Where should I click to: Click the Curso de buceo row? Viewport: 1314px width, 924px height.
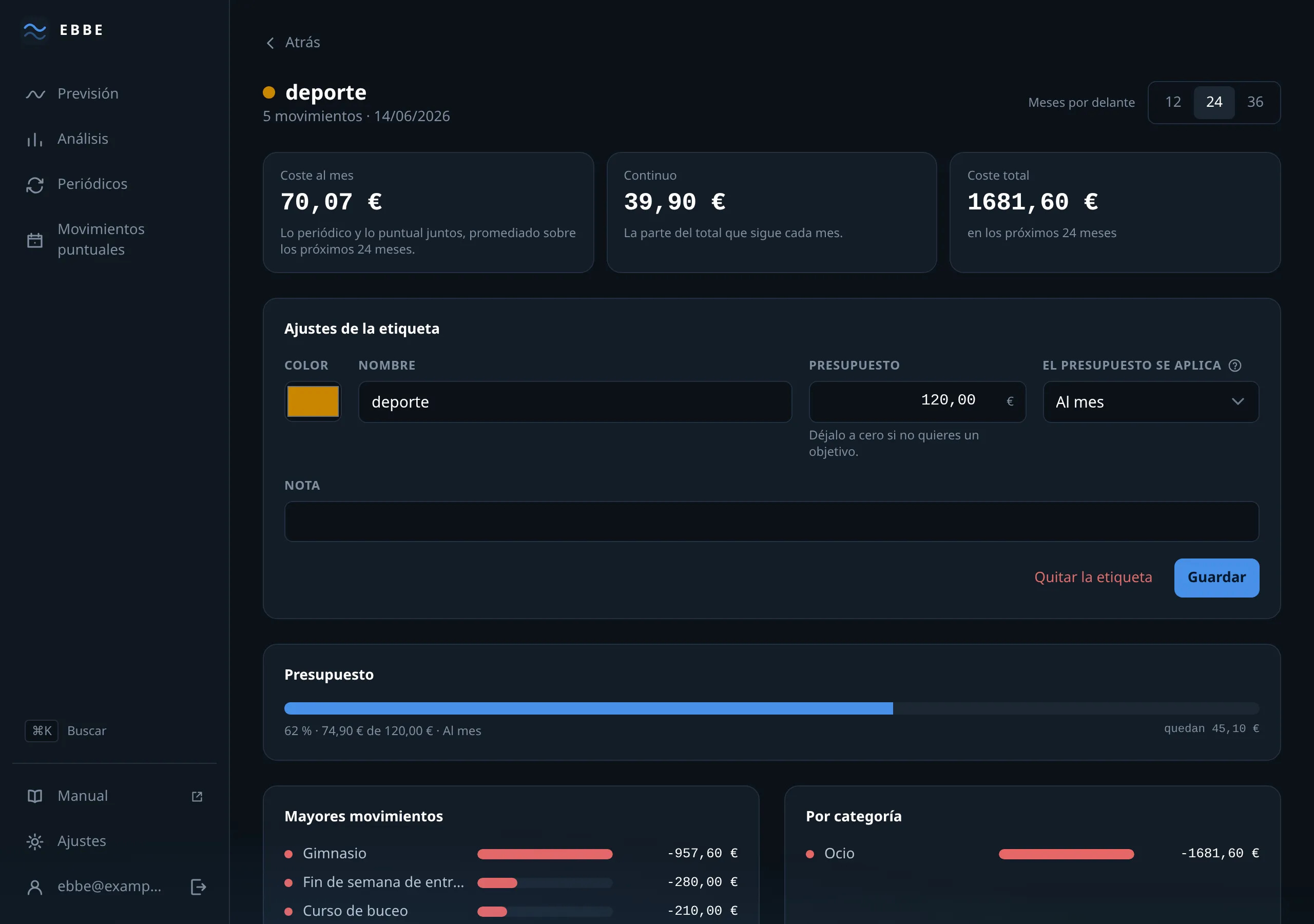(x=511, y=911)
